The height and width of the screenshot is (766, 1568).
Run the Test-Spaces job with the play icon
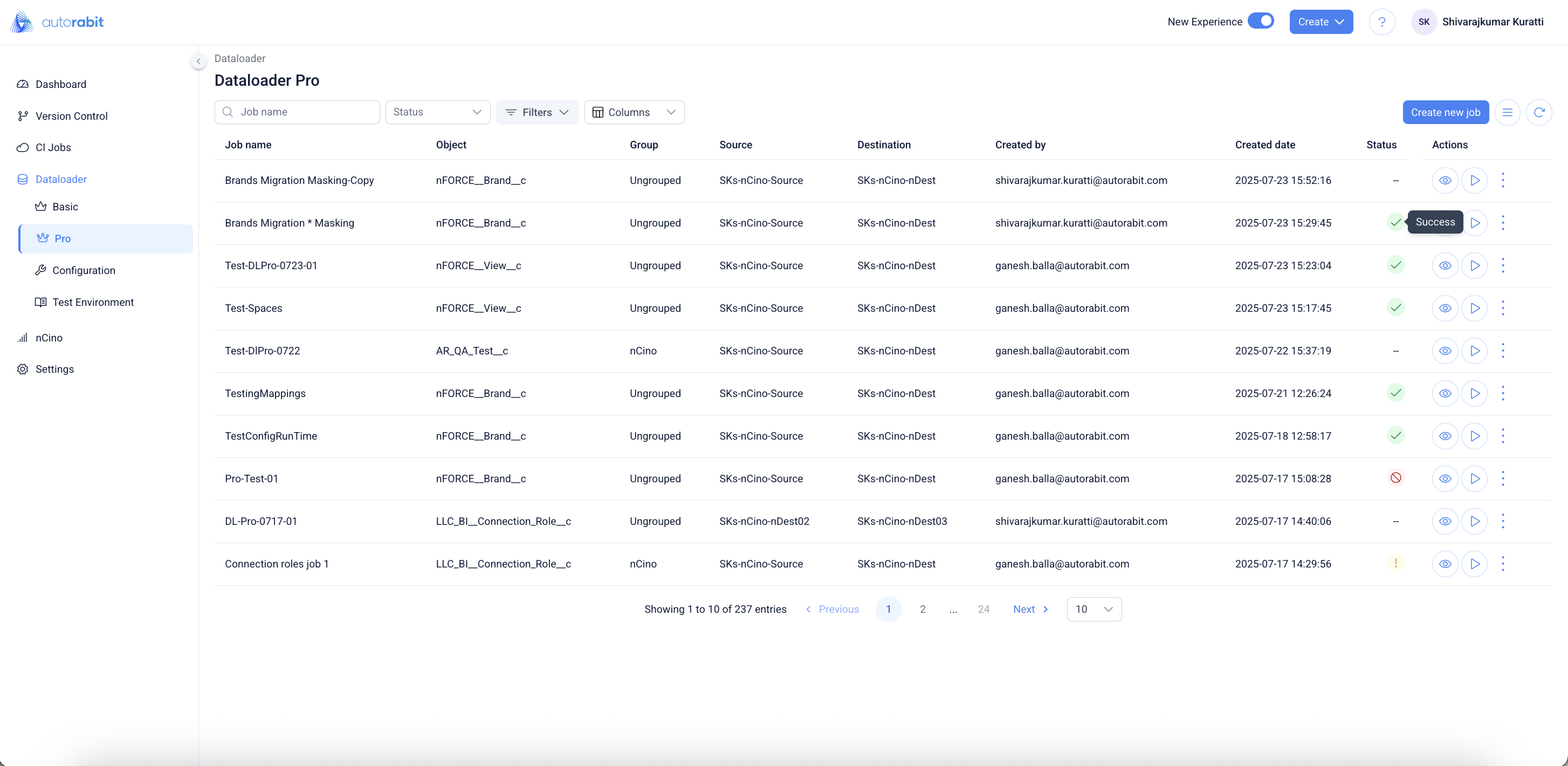[x=1474, y=308]
